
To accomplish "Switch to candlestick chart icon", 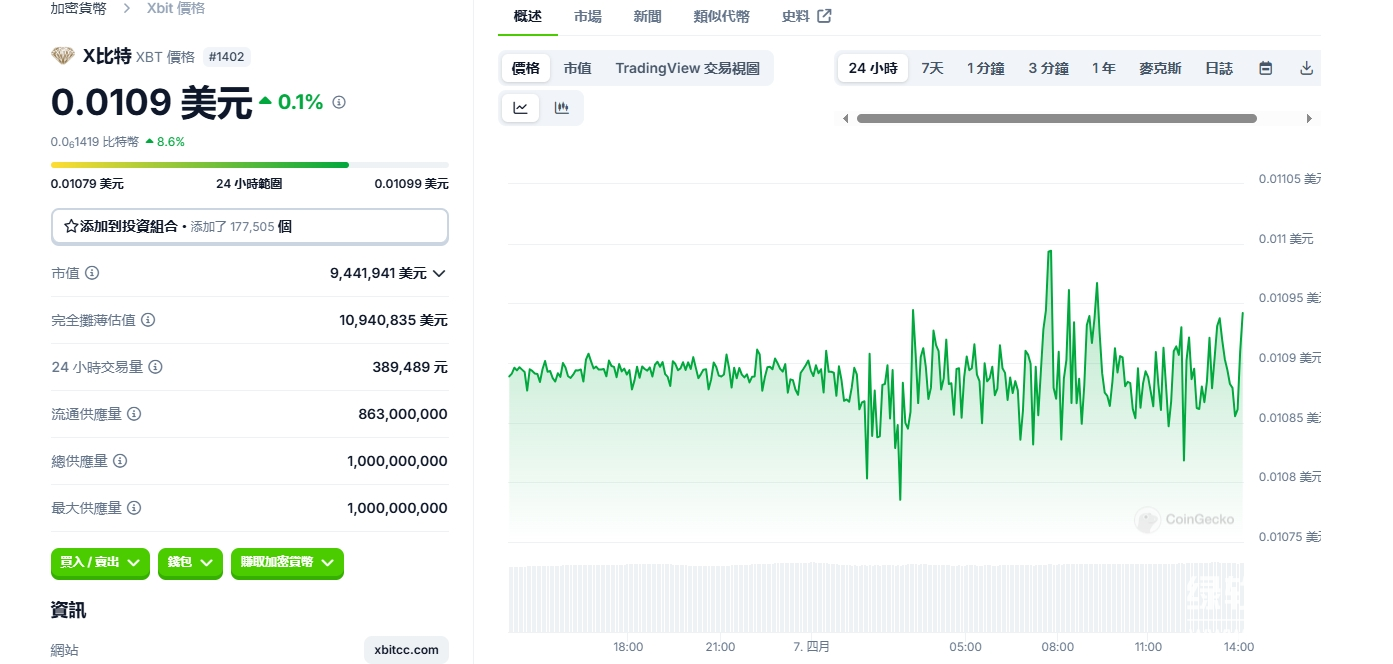I will tap(562, 108).
